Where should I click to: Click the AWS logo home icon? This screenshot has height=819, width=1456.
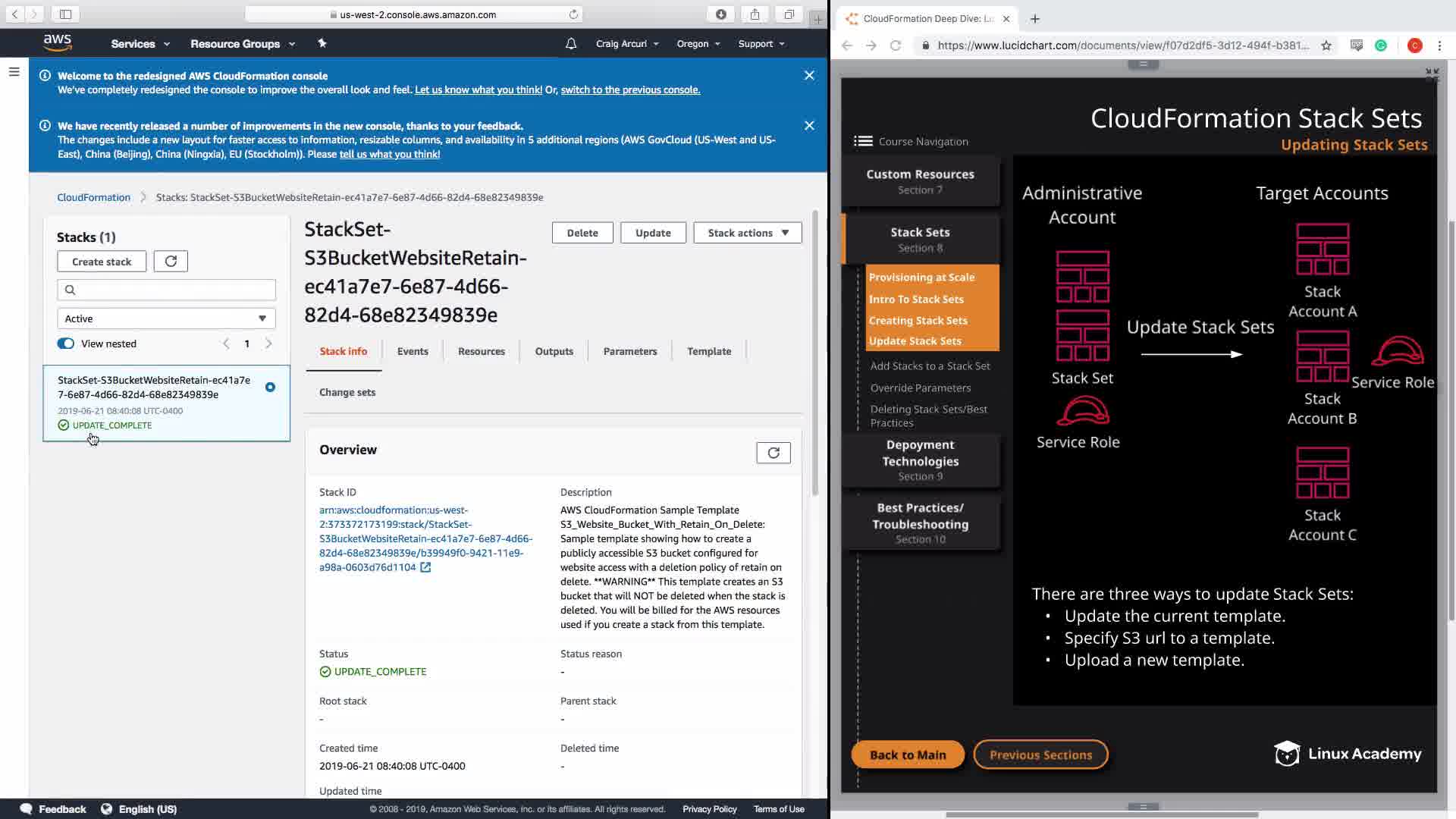click(x=58, y=43)
